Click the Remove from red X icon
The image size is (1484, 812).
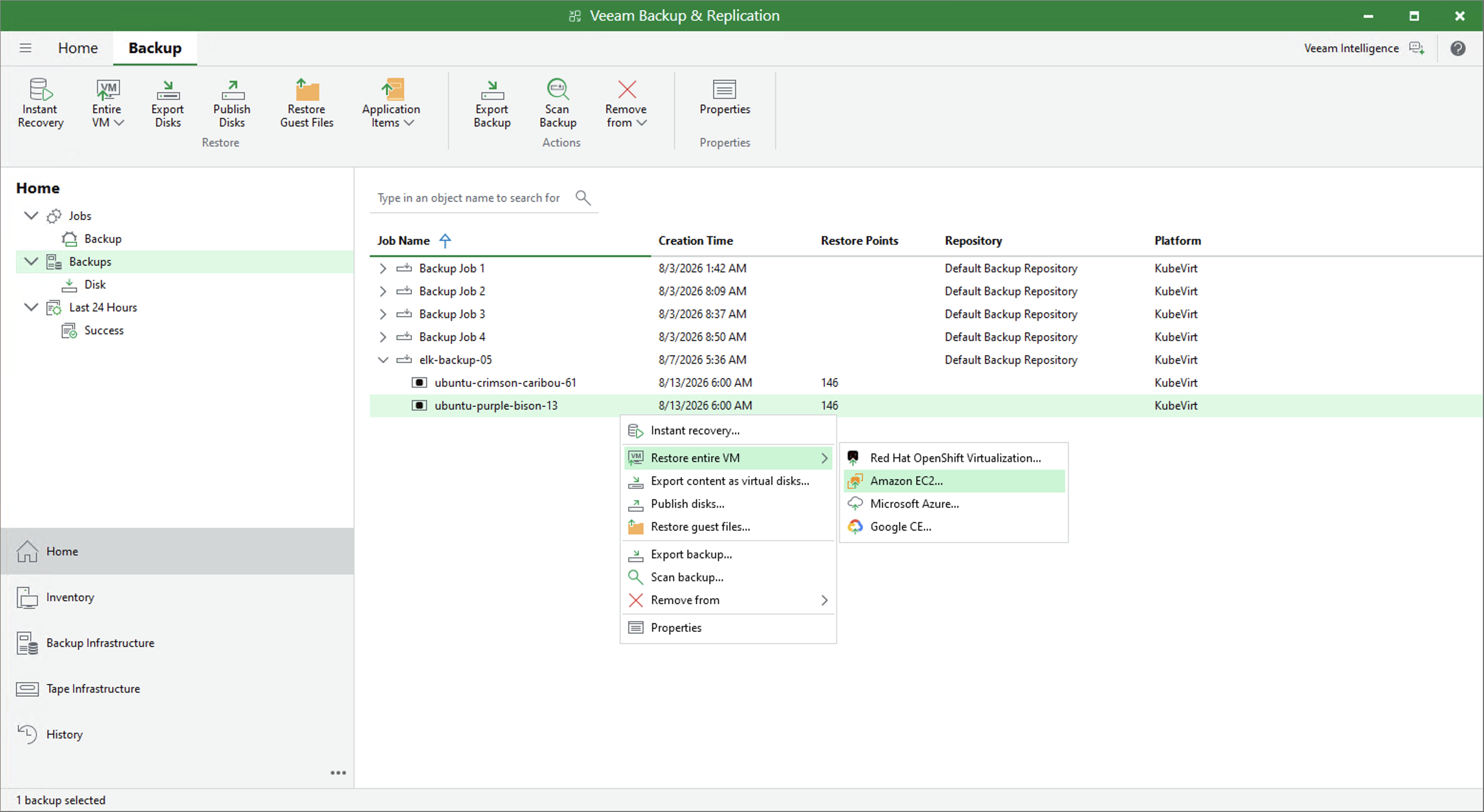(x=627, y=89)
